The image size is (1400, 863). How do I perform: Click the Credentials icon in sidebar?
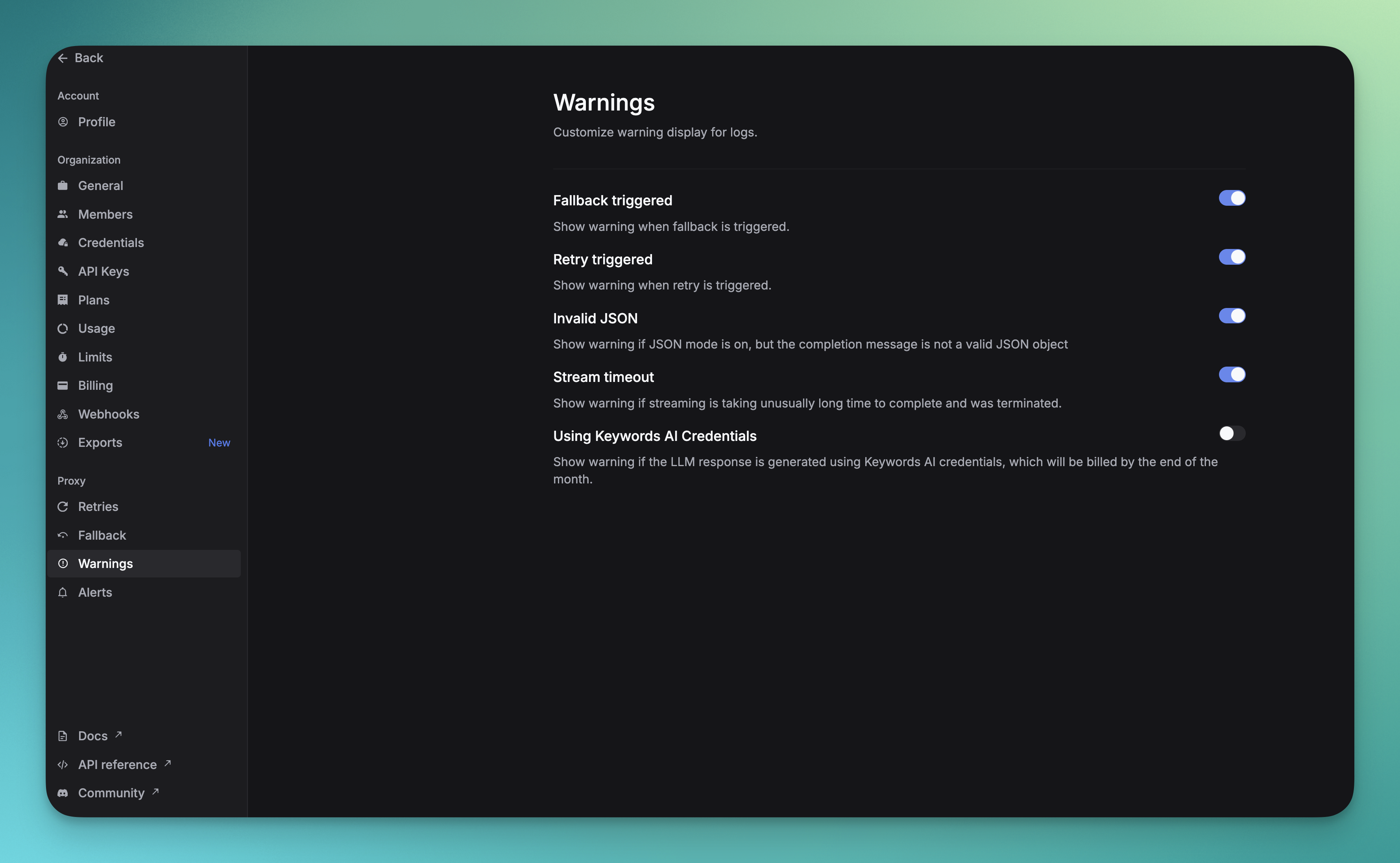click(x=63, y=243)
